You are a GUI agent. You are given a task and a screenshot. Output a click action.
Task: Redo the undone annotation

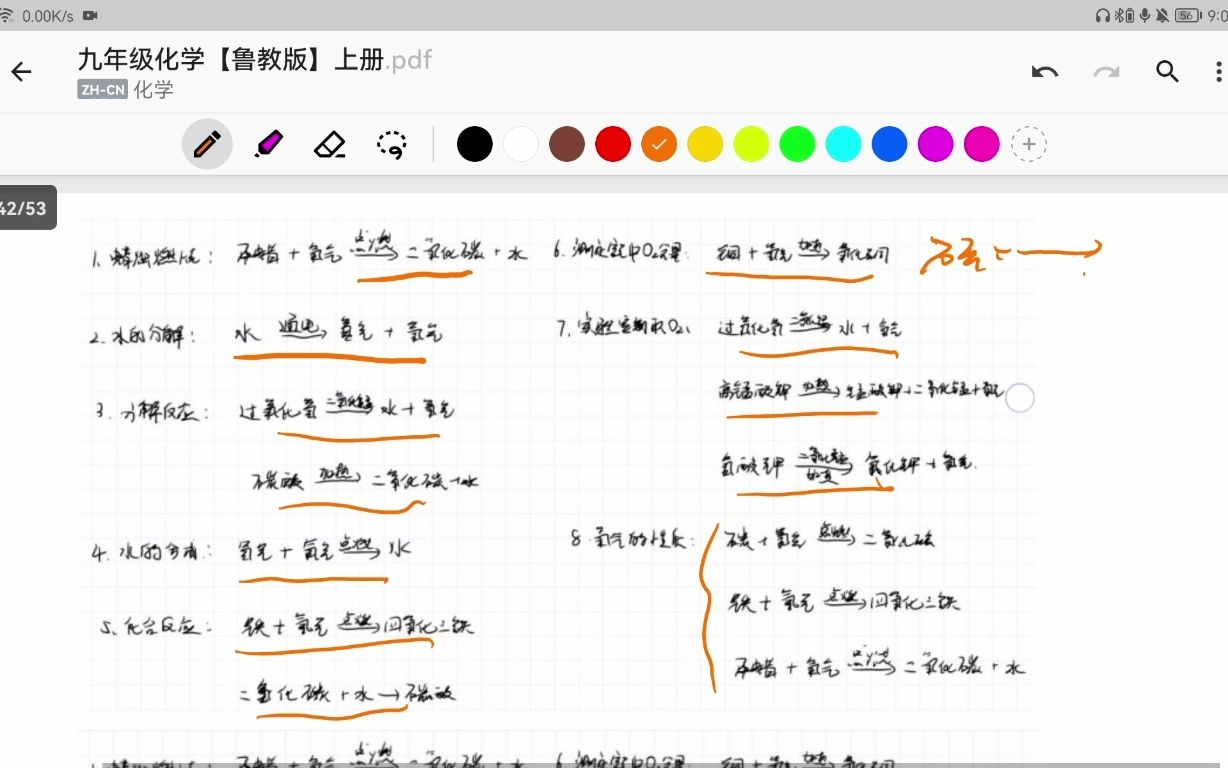tap(1106, 72)
